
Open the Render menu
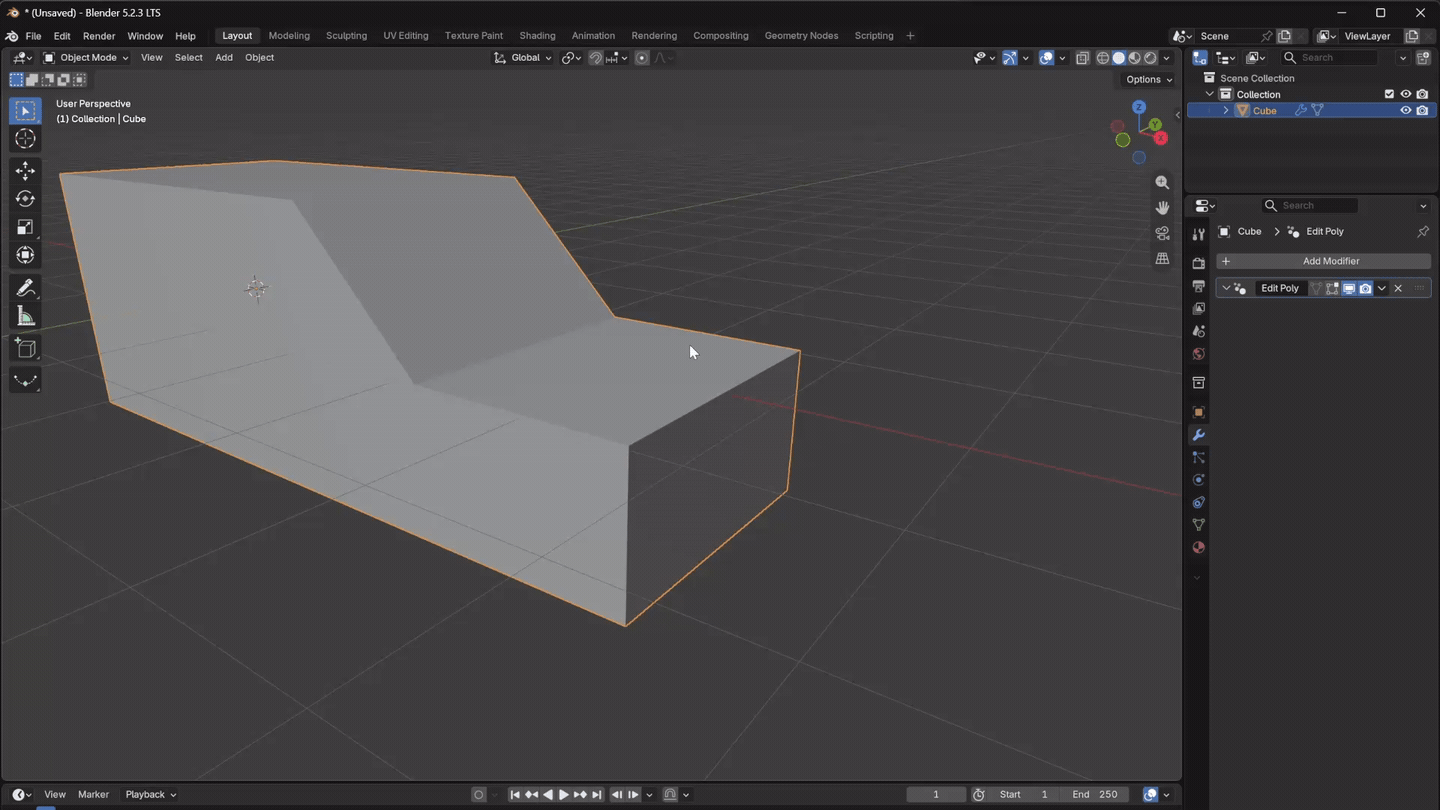click(99, 36)
